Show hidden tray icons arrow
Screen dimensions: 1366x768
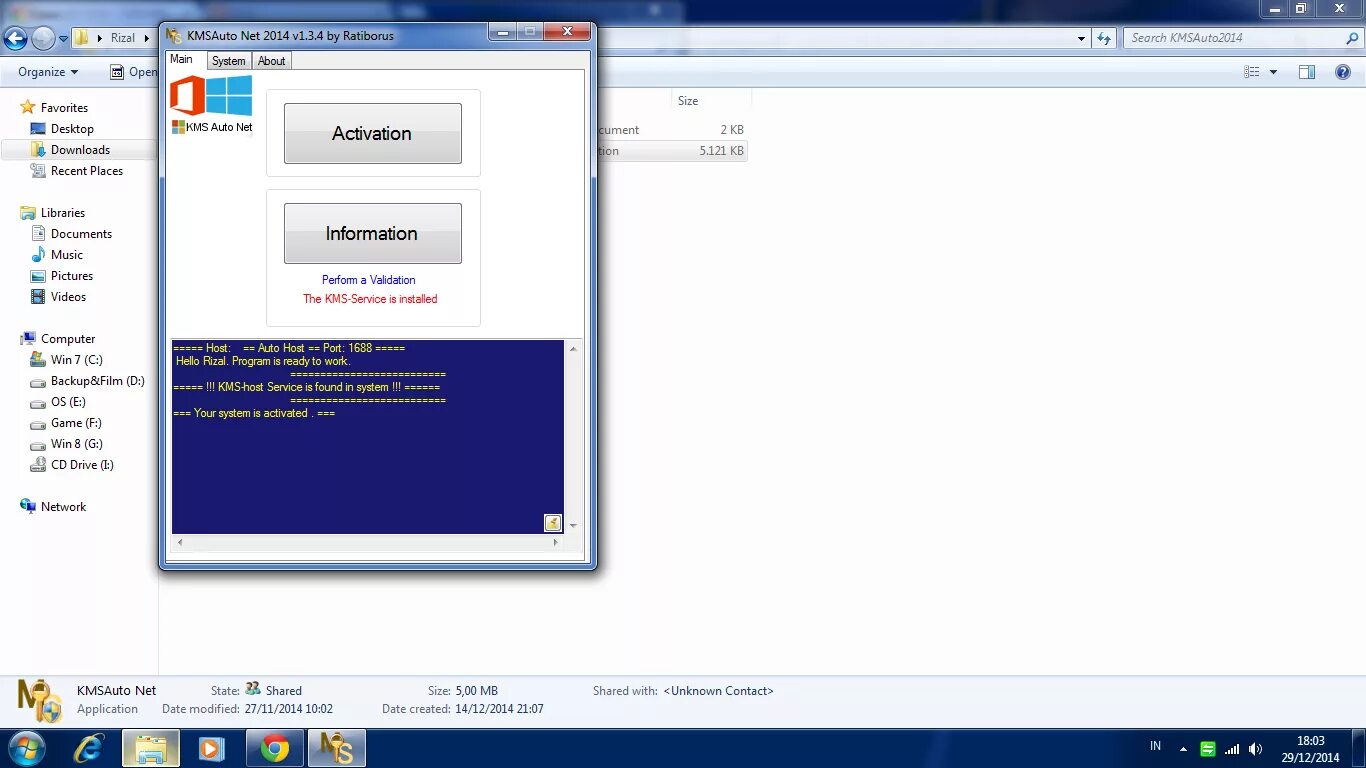pos(1183,749)
